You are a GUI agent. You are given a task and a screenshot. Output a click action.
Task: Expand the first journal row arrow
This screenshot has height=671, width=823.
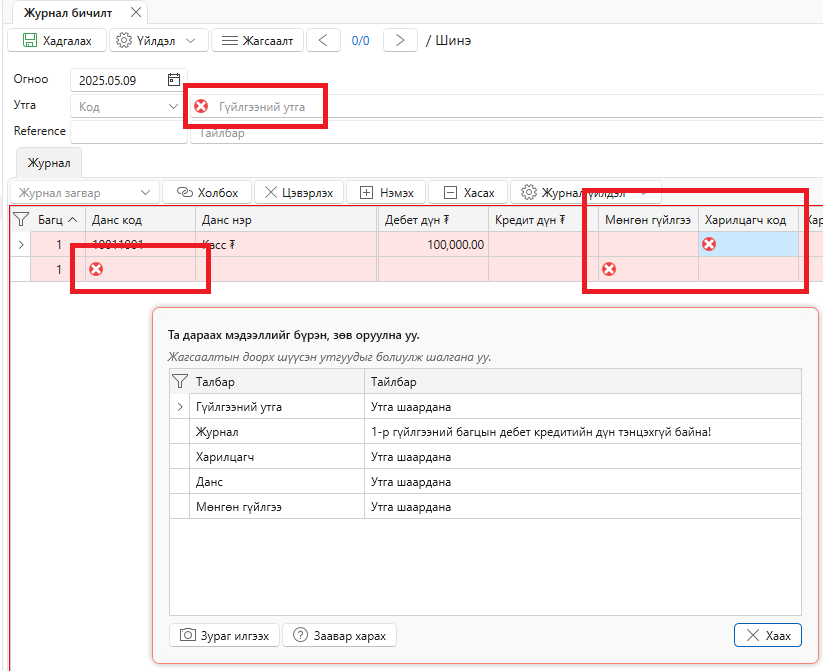click(x=21, y=245)
